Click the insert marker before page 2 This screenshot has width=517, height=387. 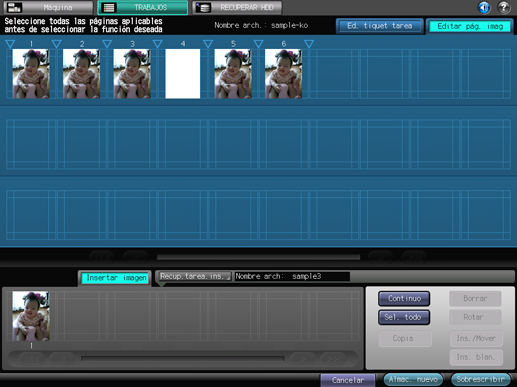tap(57, 44)
